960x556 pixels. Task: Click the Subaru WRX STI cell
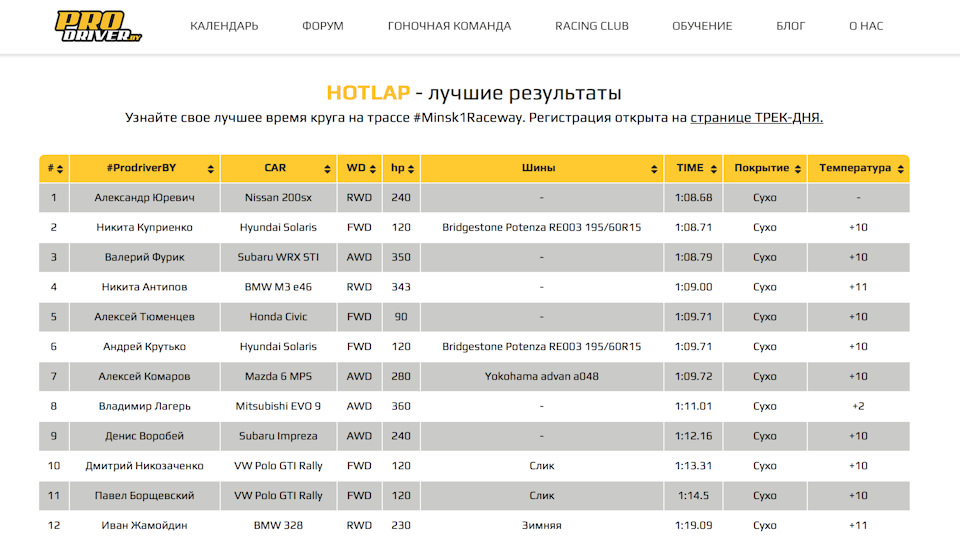[x=278, y=257]
